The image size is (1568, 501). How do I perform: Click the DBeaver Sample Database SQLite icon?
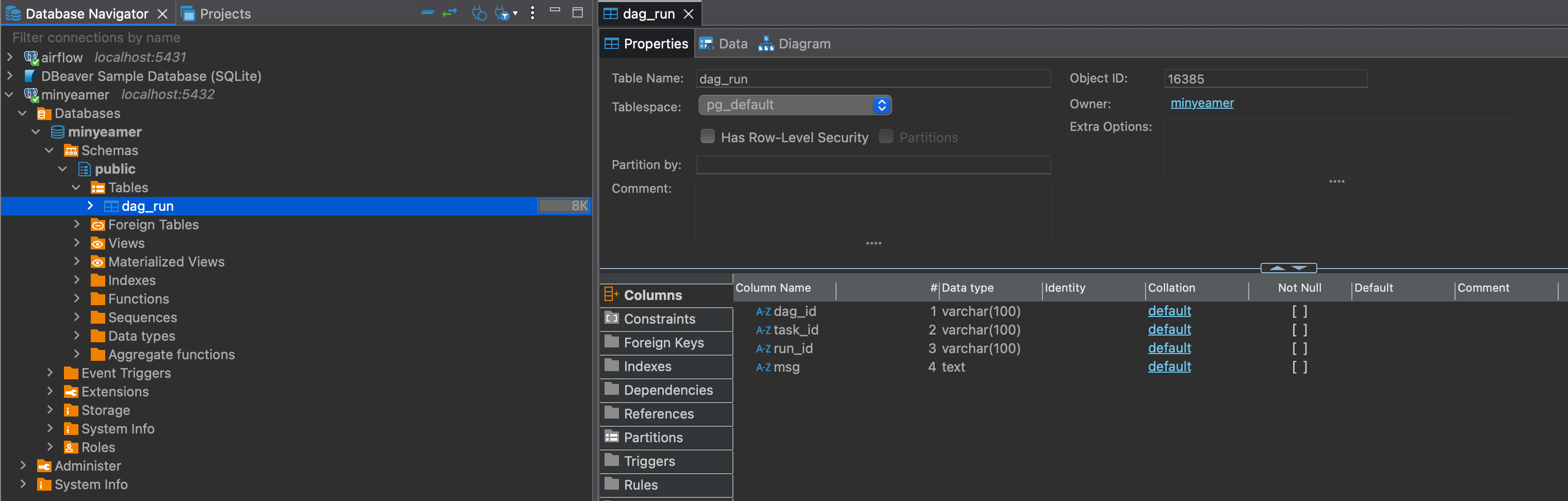point(30,76)
